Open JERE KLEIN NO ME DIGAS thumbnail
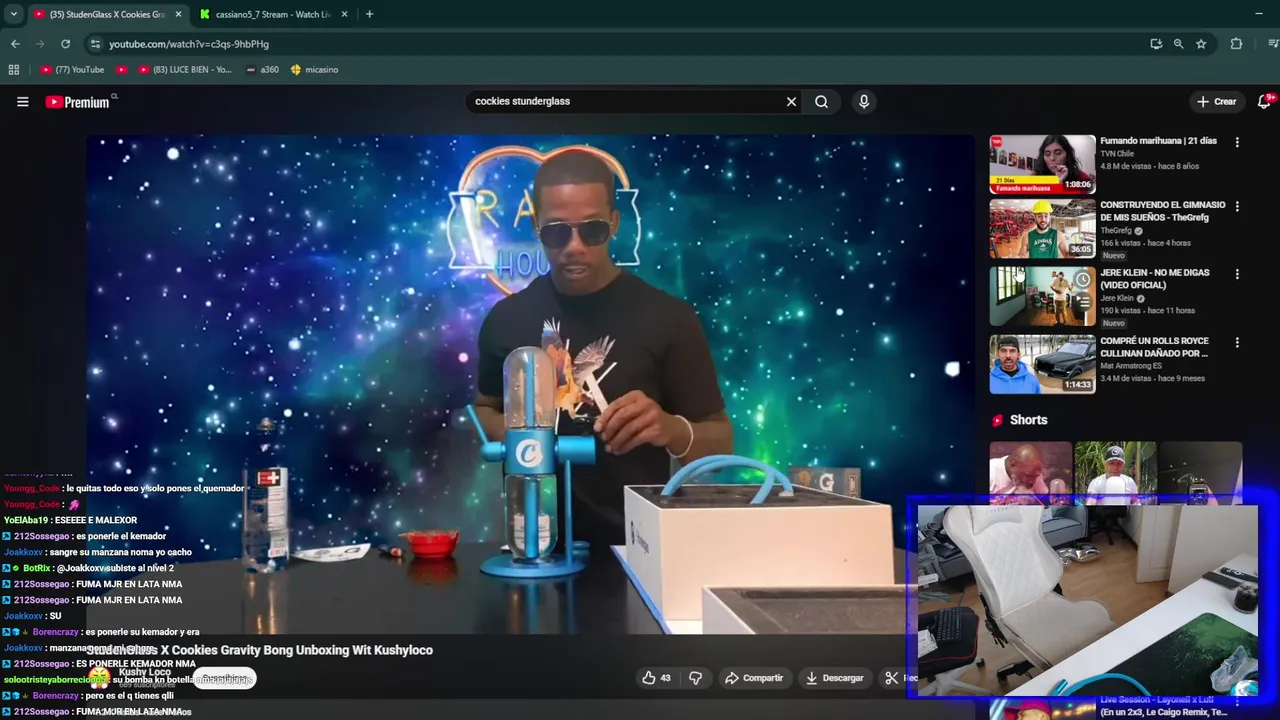The image size is (1280, 720). (1042, 296)
